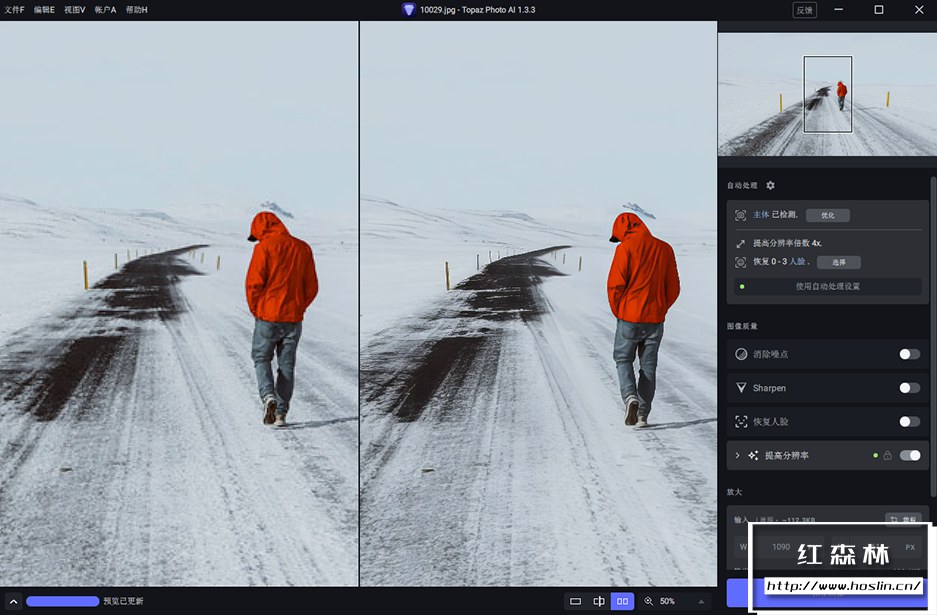This screenshot has width=937, height=615.
Task: Click the zoom magnifier icon
Action: (649, 601)
